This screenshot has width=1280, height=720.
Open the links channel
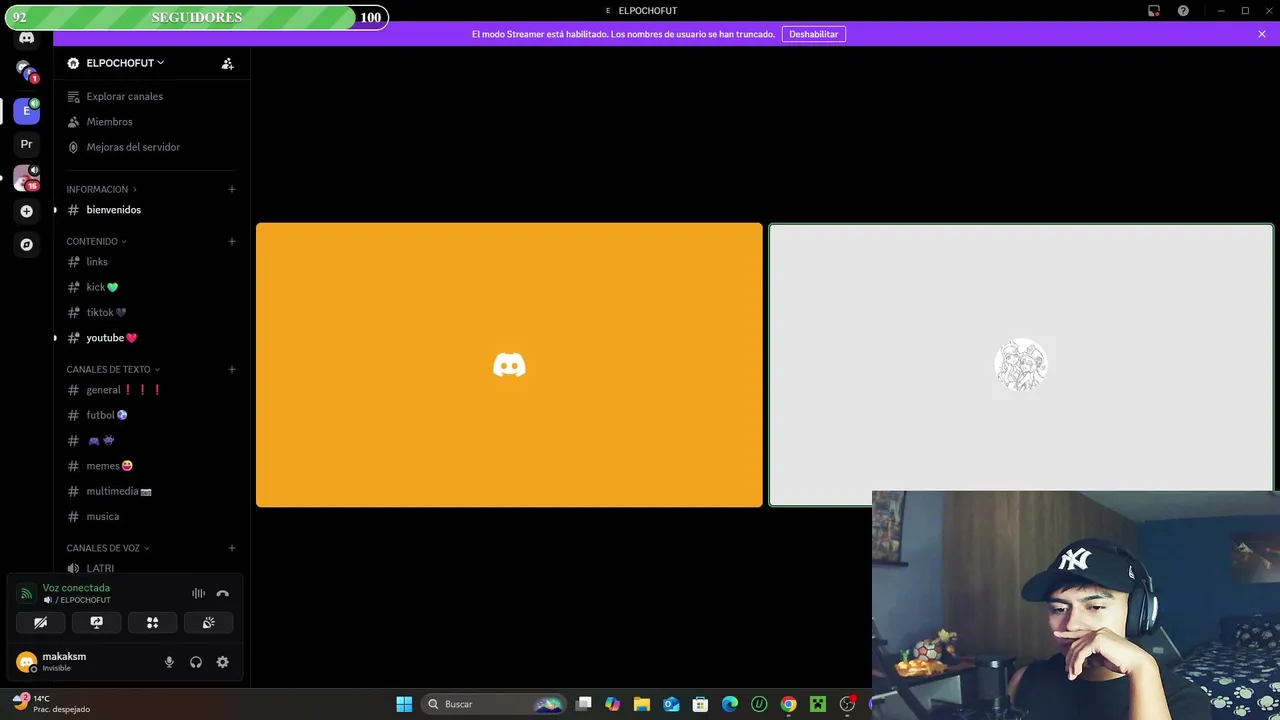(x=150, y=262)
